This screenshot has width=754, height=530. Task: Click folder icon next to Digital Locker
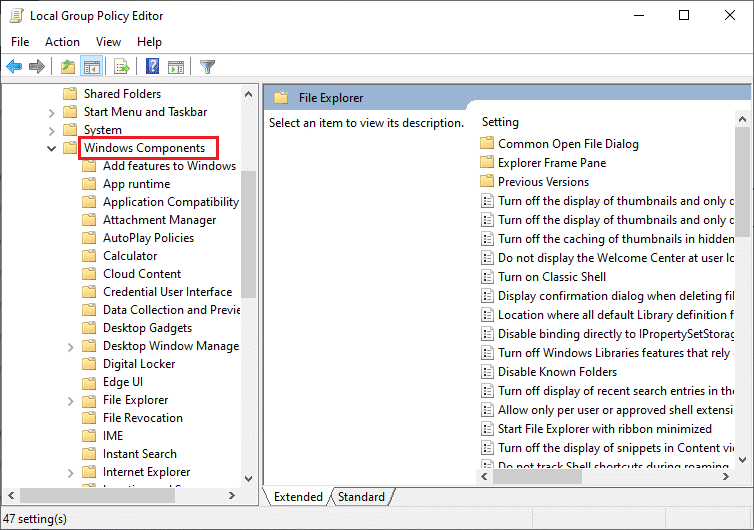89,364
